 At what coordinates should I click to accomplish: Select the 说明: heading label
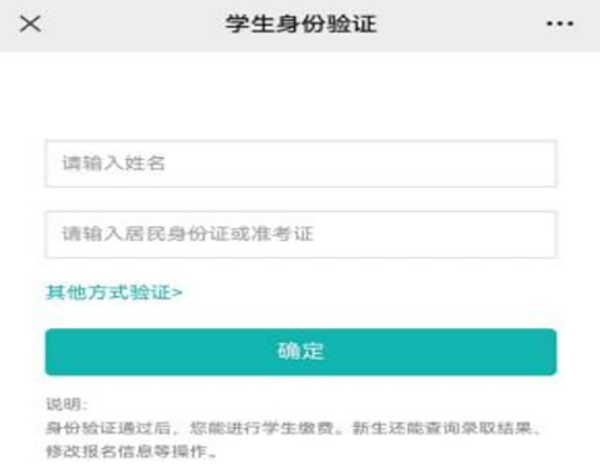pyautogui.click(x=67, y=405)
